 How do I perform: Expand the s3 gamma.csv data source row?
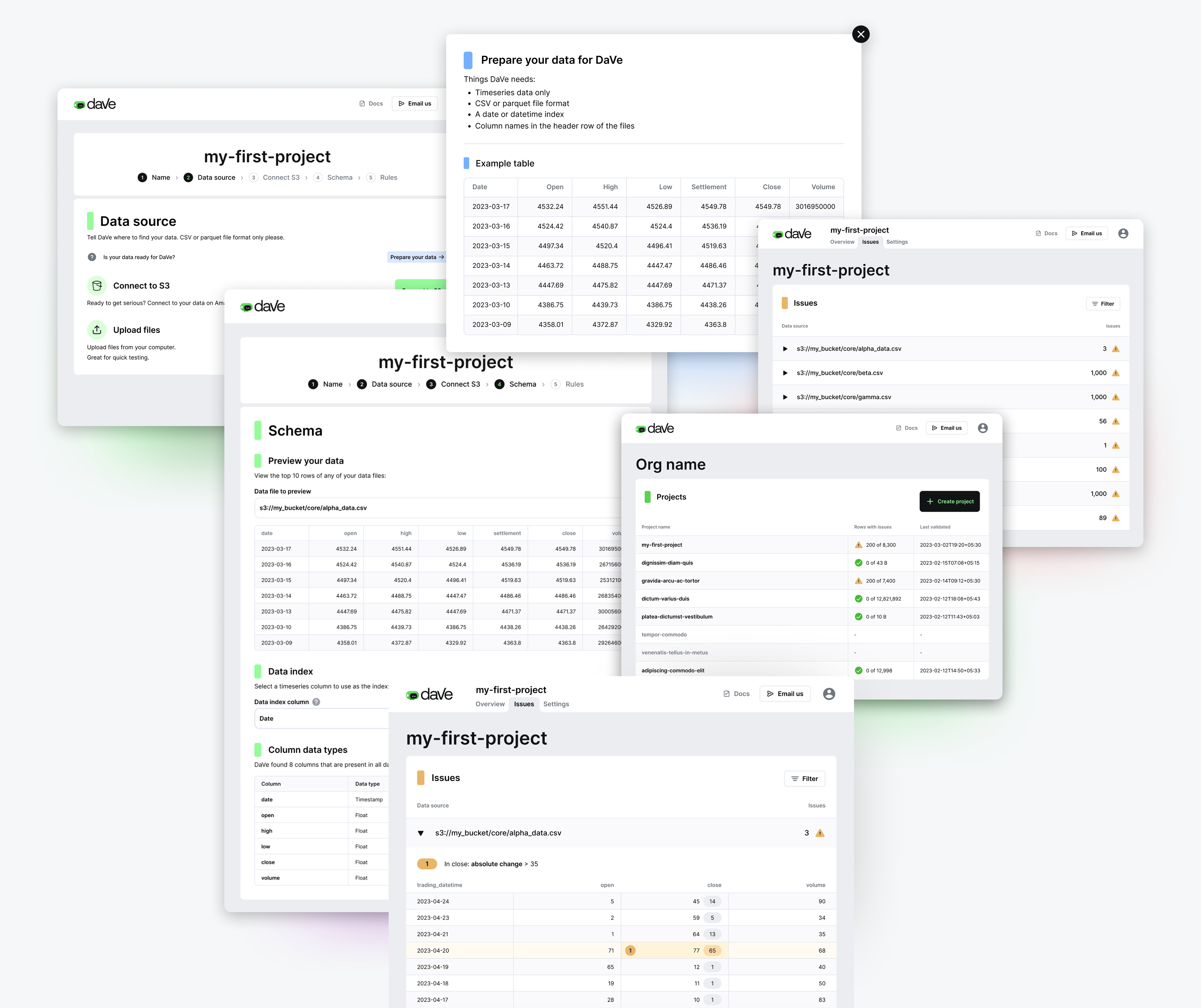pyautogui.click(x=785, y=397)
